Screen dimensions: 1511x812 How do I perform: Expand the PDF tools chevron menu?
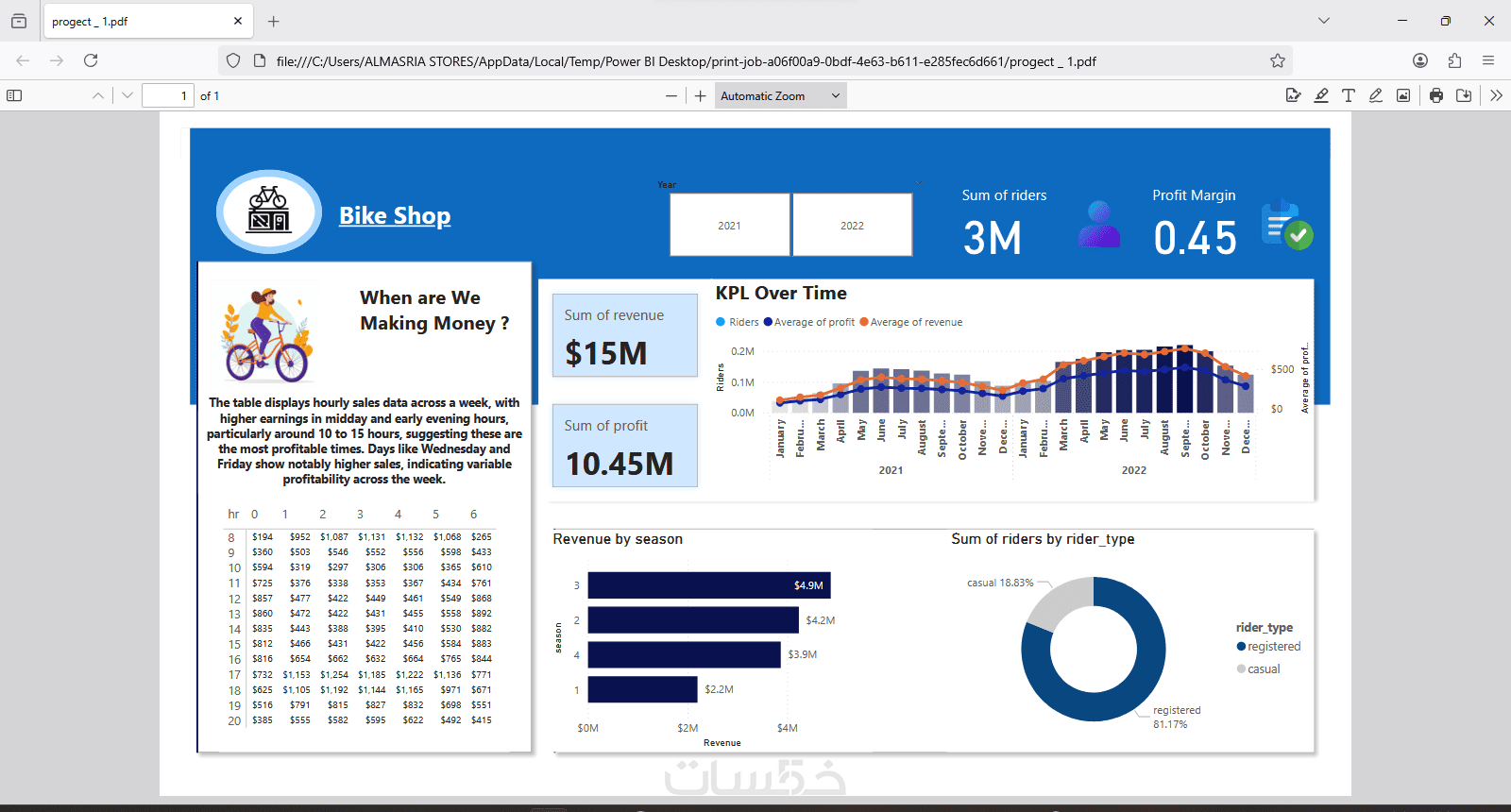click(x=1496, y=95)
